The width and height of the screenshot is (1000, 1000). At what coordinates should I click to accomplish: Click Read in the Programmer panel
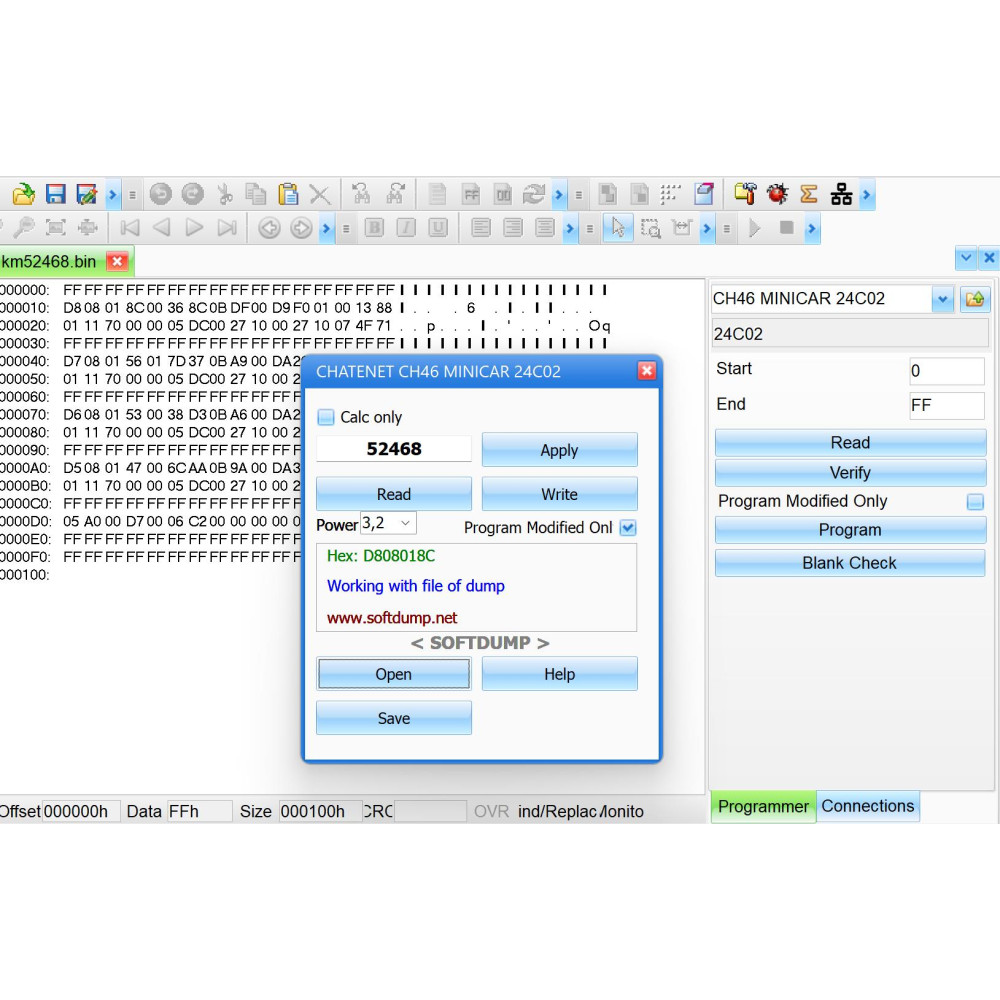[x=850, y=443]
